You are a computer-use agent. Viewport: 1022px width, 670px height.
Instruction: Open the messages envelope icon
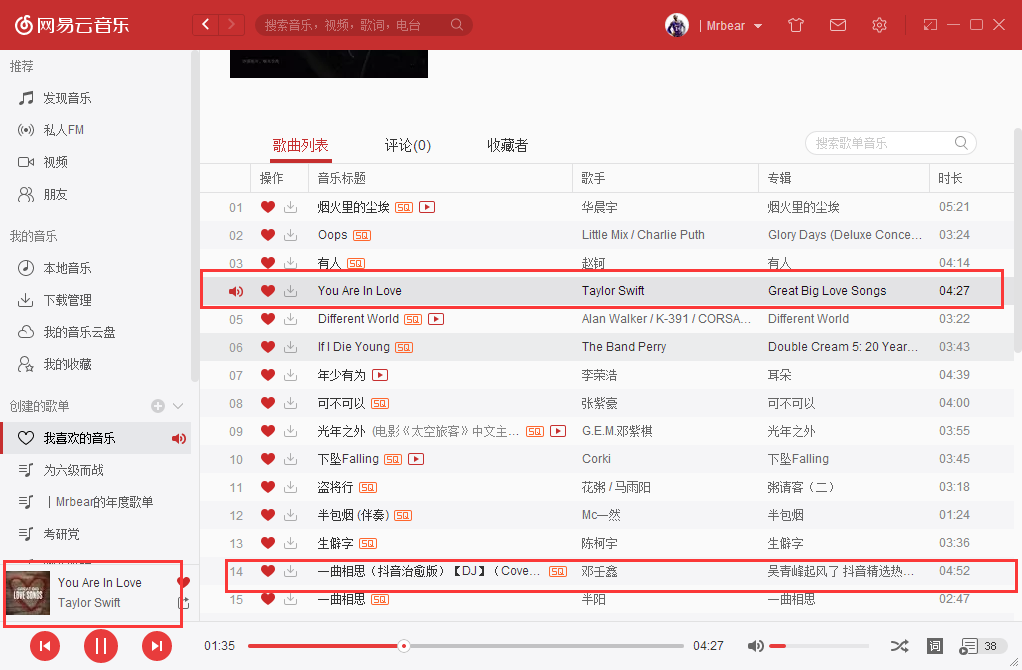[x=838, y=25]
